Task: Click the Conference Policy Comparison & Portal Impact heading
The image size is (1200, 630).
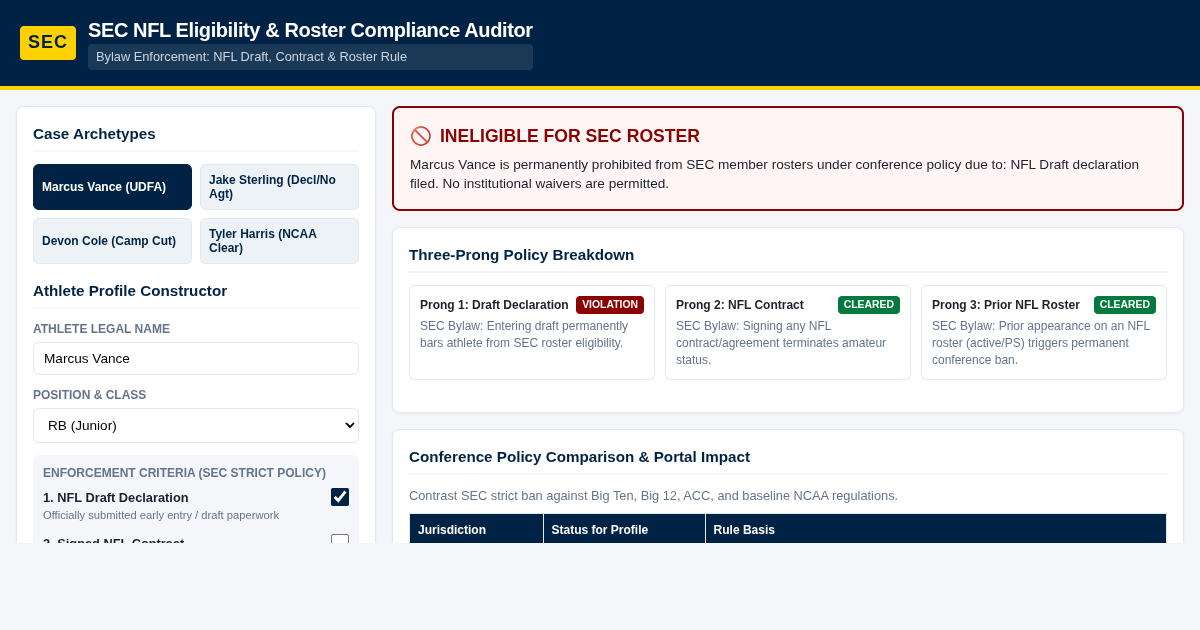Action: pos(580,457)
